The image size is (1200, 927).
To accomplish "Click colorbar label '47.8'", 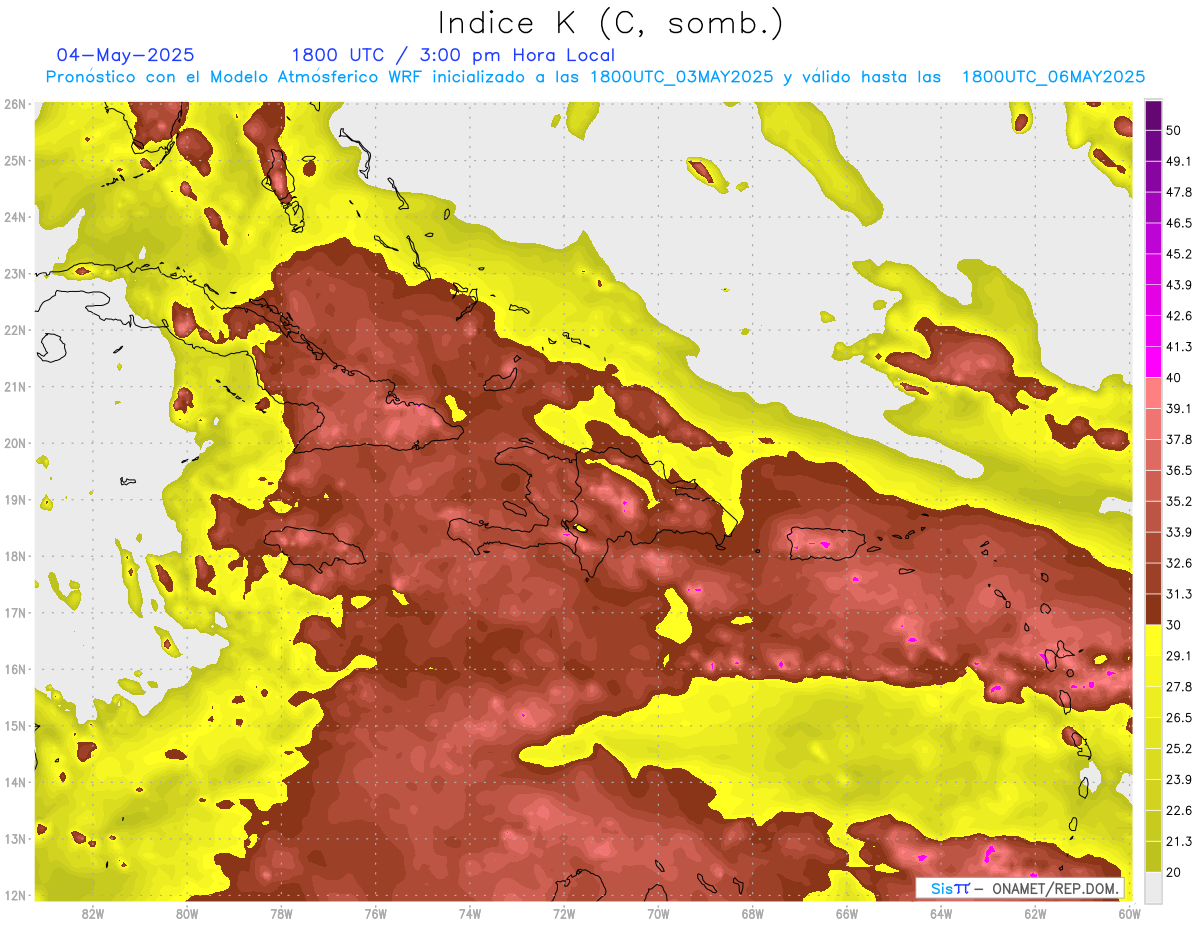I will 1179,192.
